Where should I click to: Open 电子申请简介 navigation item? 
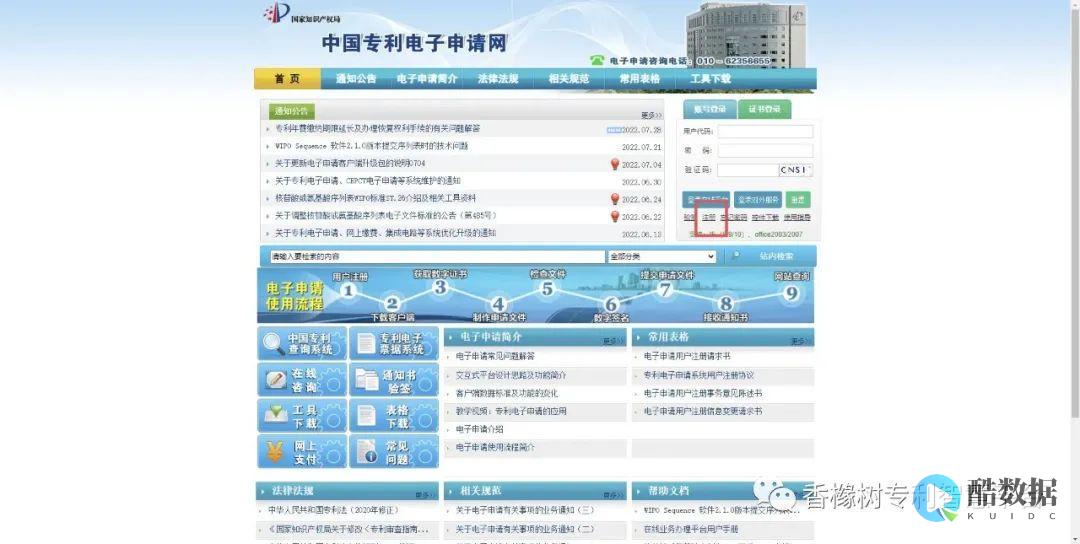427,79
